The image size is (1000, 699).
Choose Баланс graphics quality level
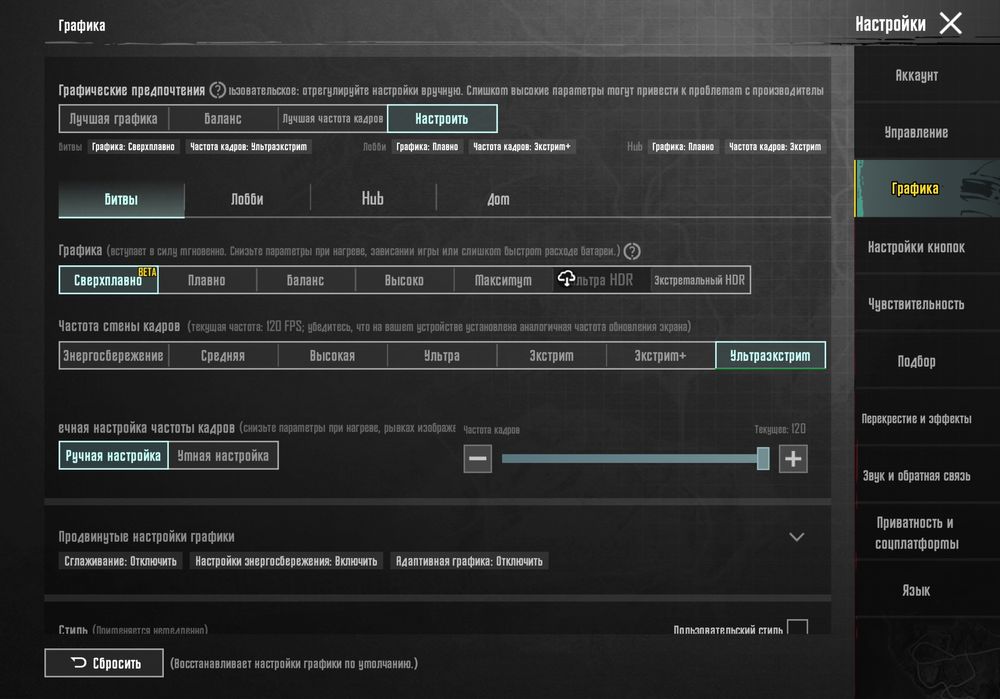click(x=305, y=280)
